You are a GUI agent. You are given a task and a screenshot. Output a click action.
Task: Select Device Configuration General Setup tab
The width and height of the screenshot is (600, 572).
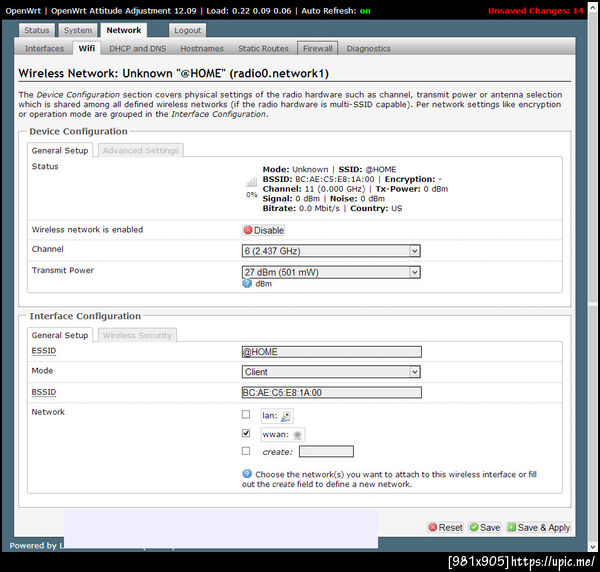point(60,150)
